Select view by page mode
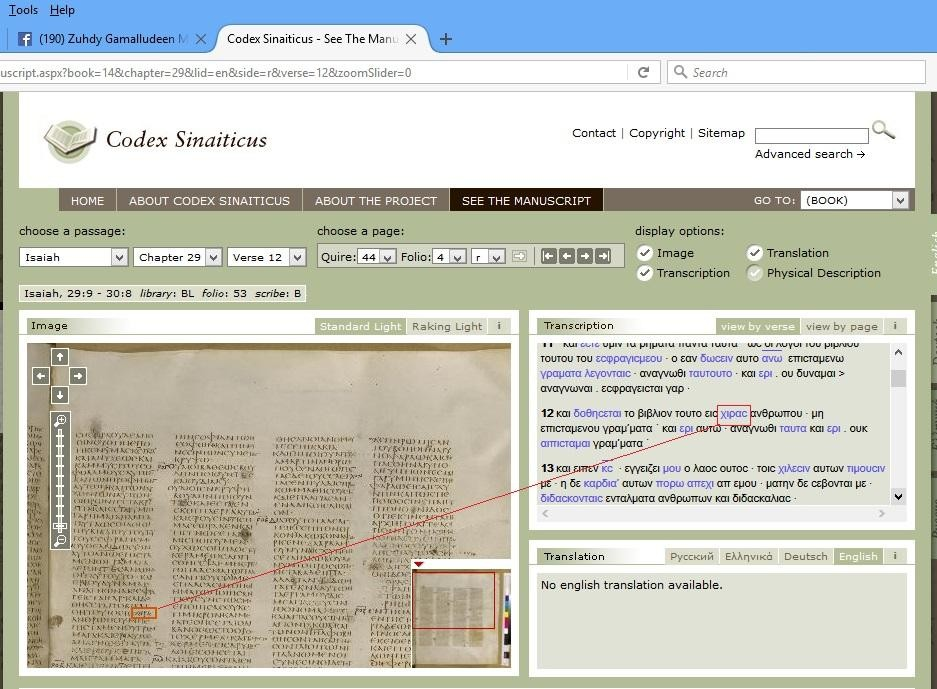Screen dimensions: 937x689 coord(841,326)
